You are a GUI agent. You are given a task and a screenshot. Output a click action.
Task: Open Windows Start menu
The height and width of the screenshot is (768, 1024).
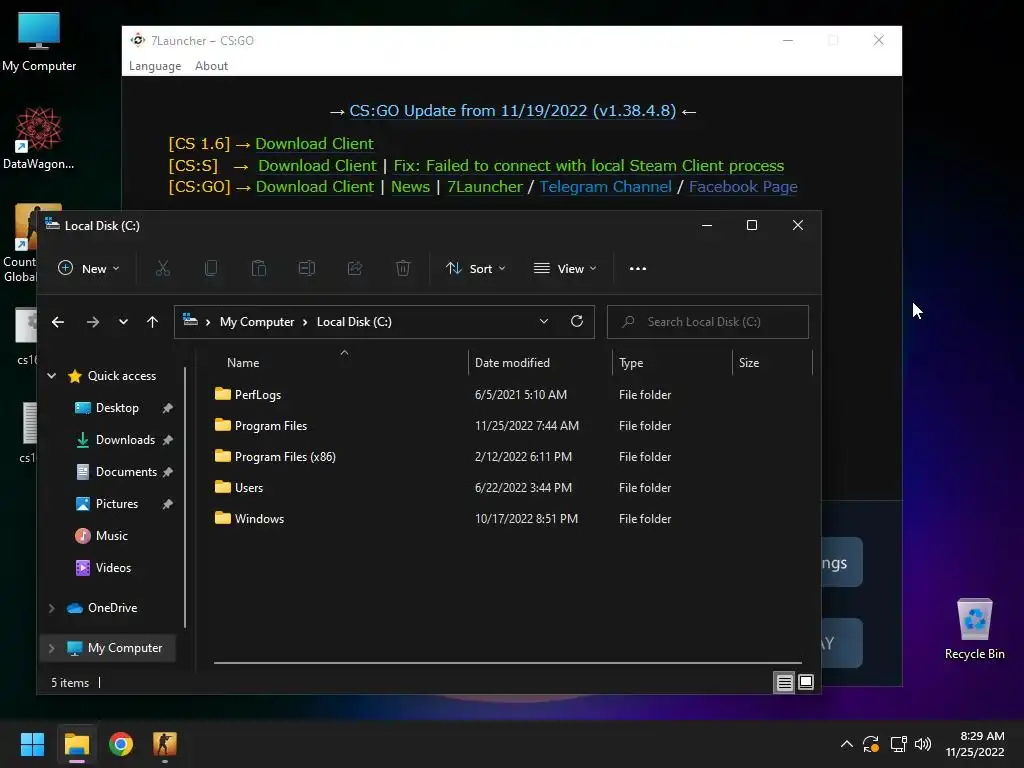pyautogui.click(x=32, y=744)
